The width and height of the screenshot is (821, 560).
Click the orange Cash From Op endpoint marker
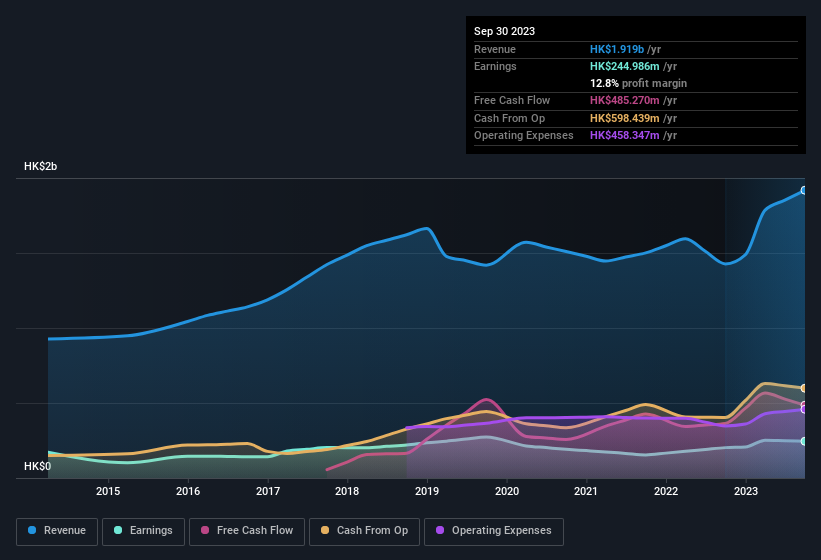(804, 388)
